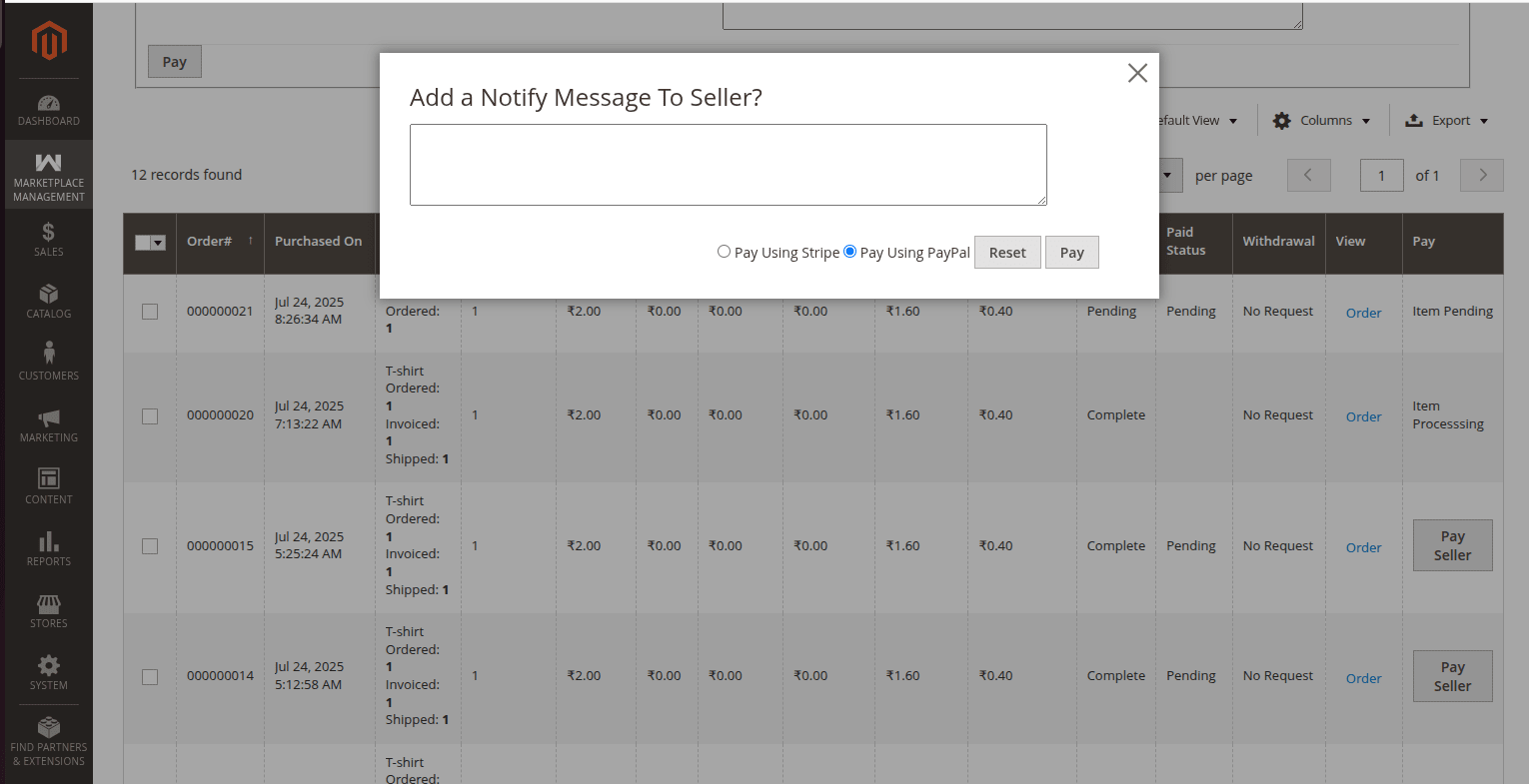The height and width of the screenshot is (784, 1529).
Task: Focus the notify message text area
Action: click(729, 165)
